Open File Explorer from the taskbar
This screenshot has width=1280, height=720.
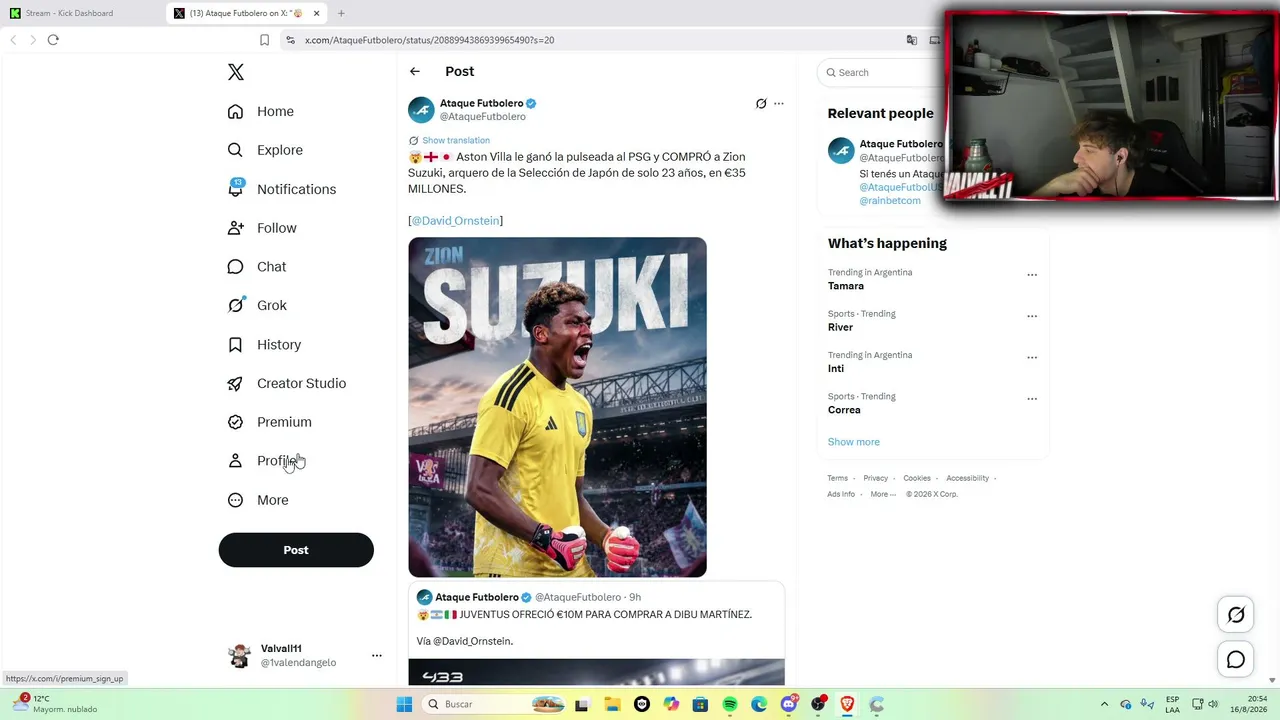(x=612, y=704)
